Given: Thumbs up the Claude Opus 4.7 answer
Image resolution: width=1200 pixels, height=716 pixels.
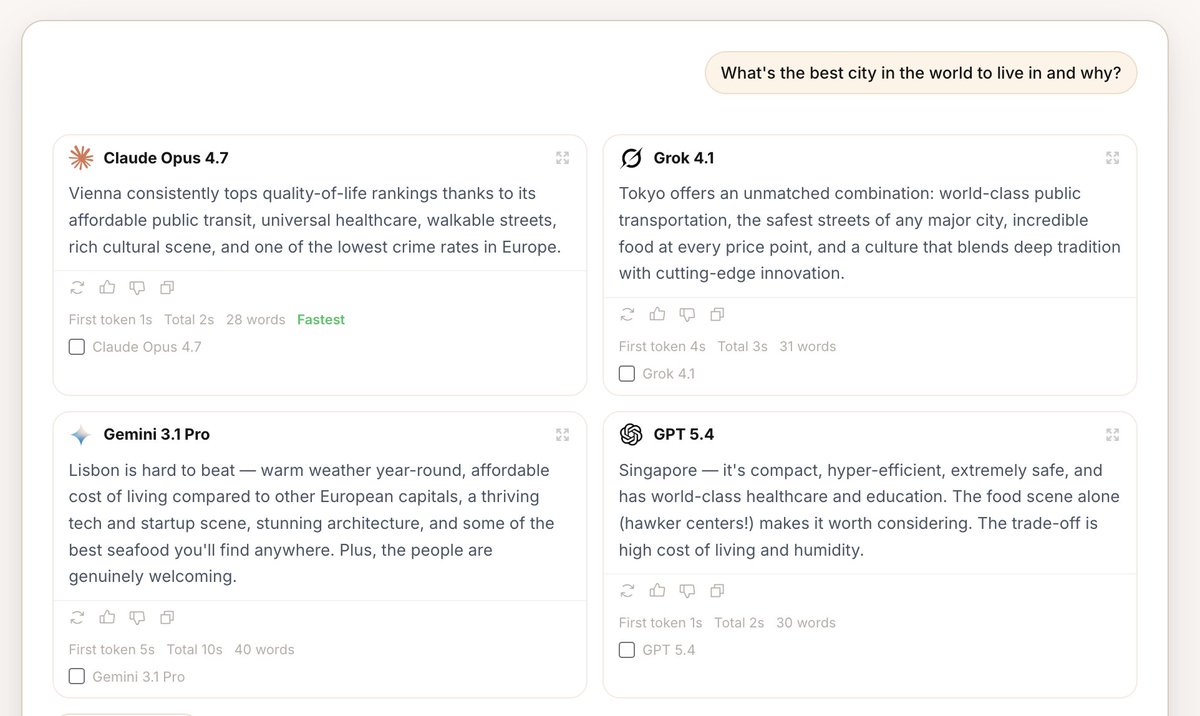Looking at the screenshot, I should click(x=107, y=288).
